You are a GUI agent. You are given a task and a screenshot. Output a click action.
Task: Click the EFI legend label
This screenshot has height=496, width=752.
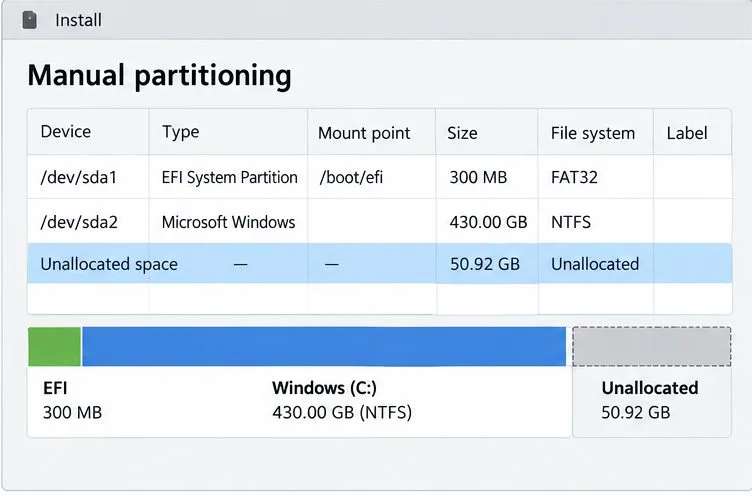tap(55, 388)
